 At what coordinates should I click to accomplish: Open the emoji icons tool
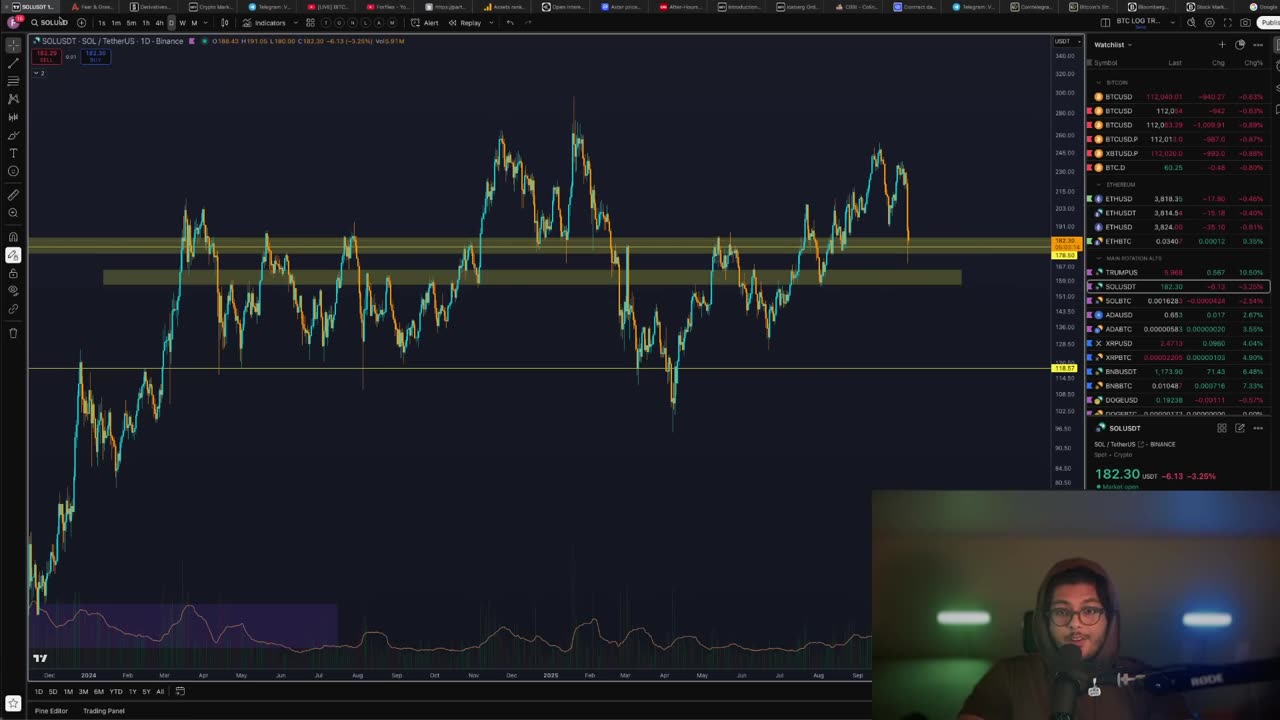(x=13, y=171)
